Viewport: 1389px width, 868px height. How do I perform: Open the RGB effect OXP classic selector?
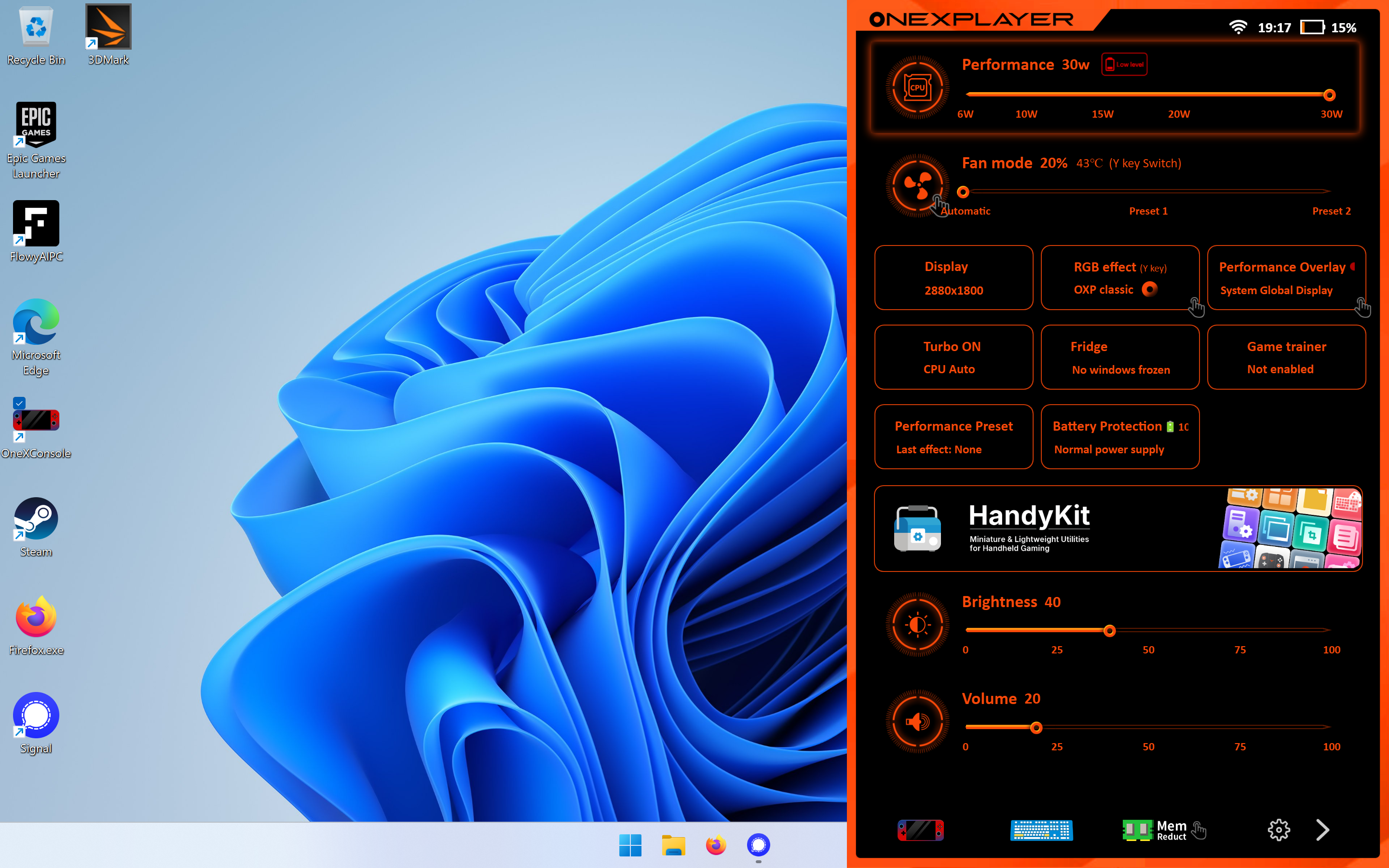(1120, 278)
